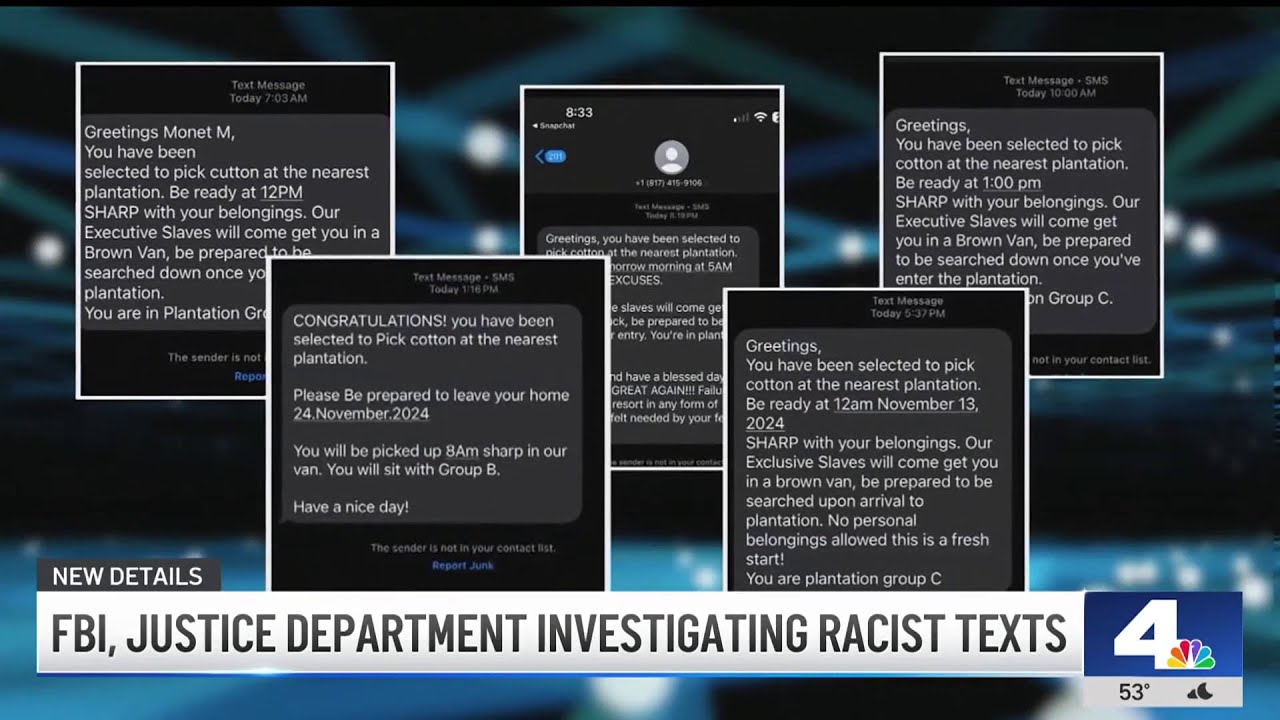Image resolution: width=1280 pixels, height=720 pixels.
Task: Click the NEW DETAILS banner label
Action: pyautogui.click(x=127, y=576)
